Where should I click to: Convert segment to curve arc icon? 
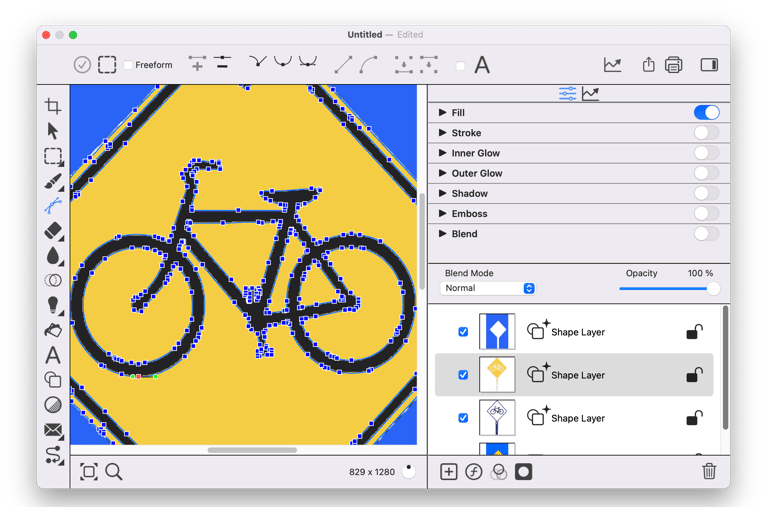click(x=368, y=65)
